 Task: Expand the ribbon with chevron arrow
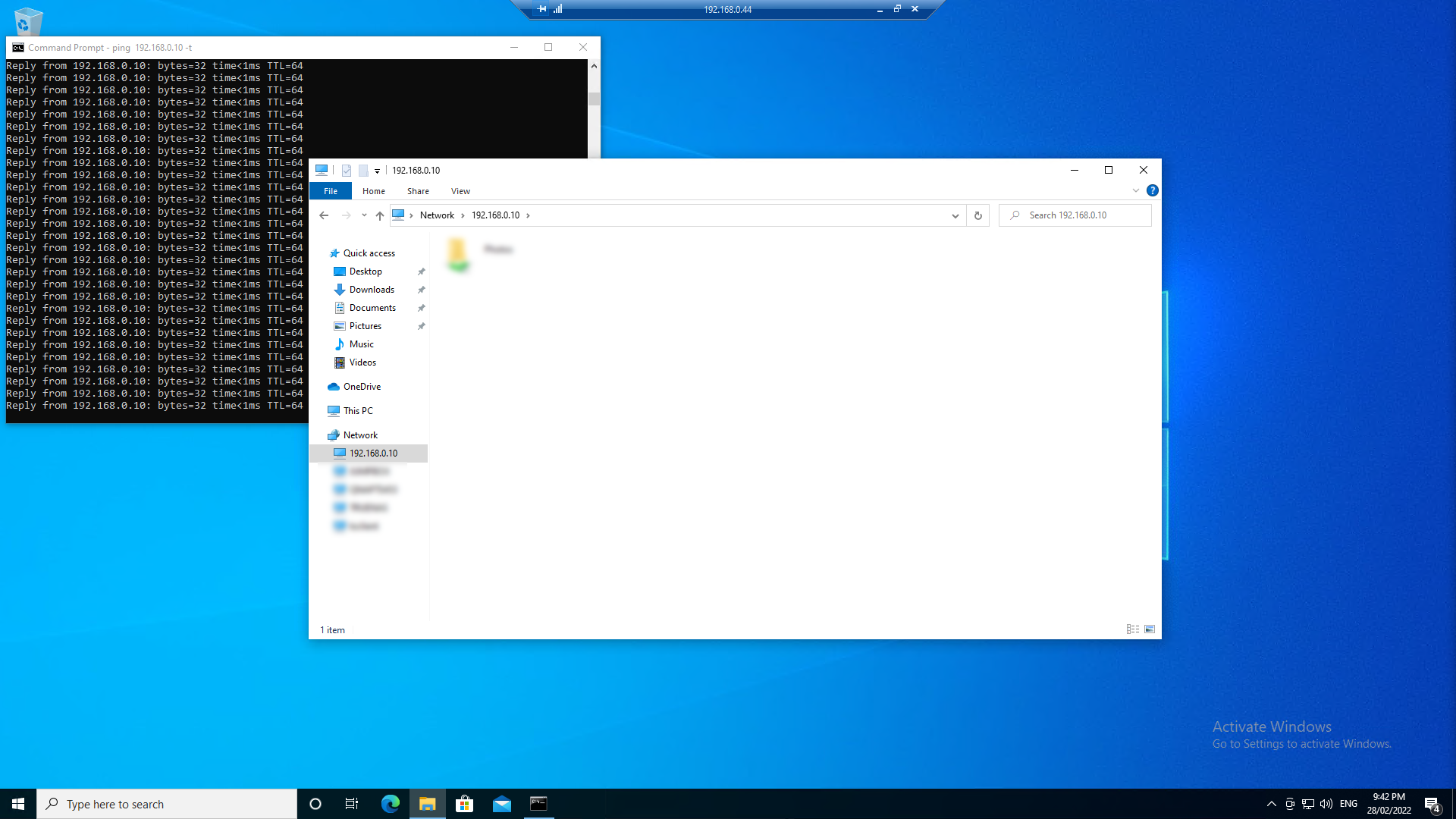[1135, 190]
